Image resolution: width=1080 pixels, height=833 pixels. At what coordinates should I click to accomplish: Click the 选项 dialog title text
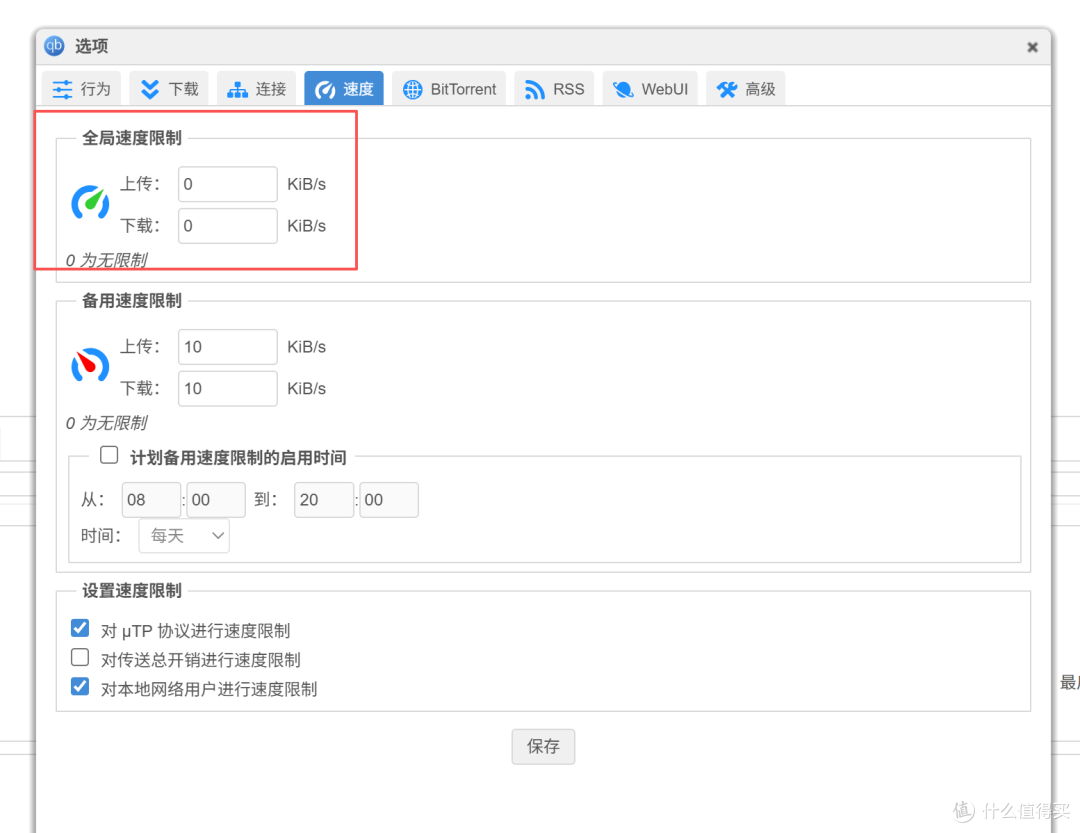(92, 46)
